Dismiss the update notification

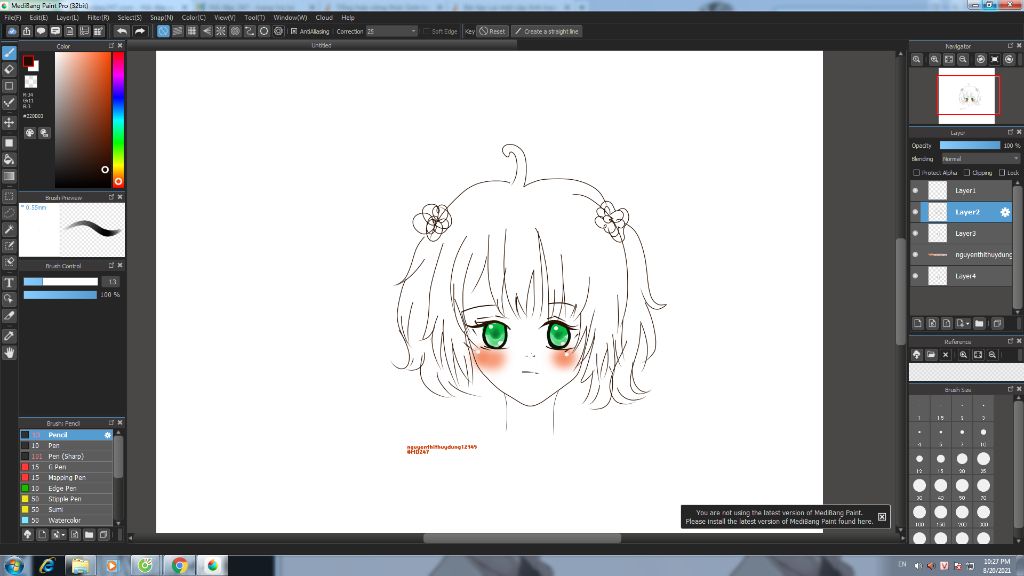click(882, 517)
